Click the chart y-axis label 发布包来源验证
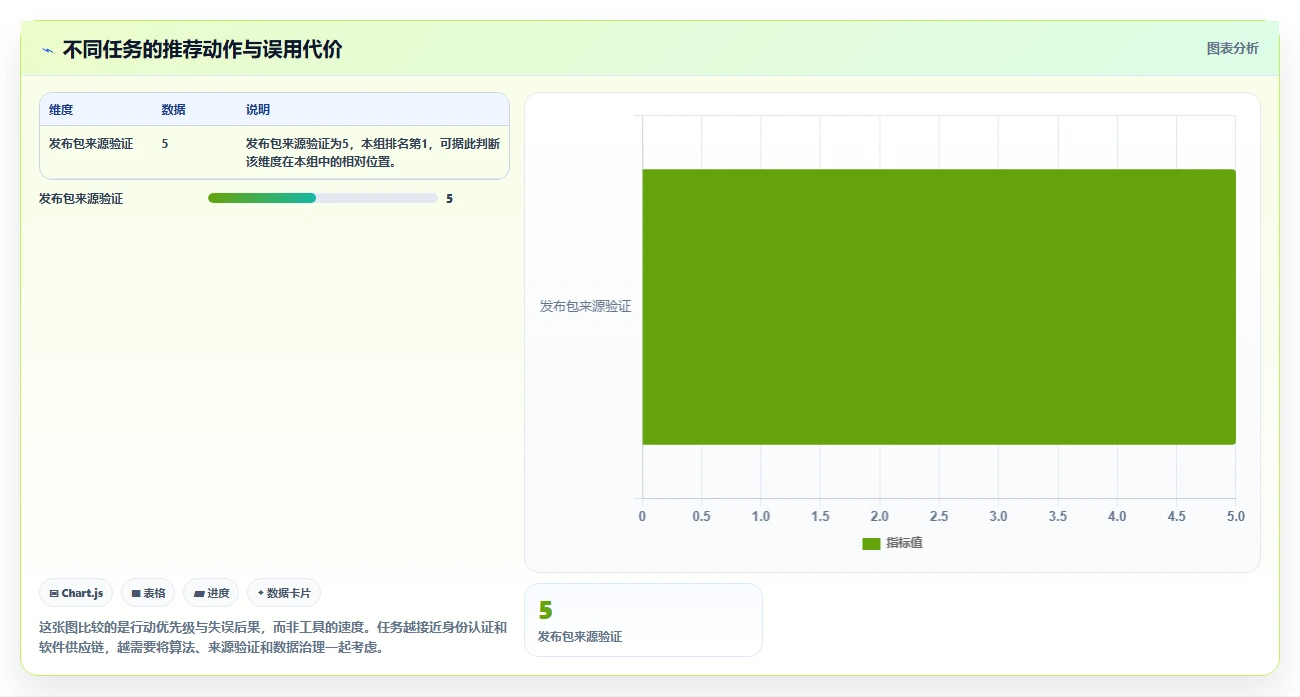 point(585,306)
